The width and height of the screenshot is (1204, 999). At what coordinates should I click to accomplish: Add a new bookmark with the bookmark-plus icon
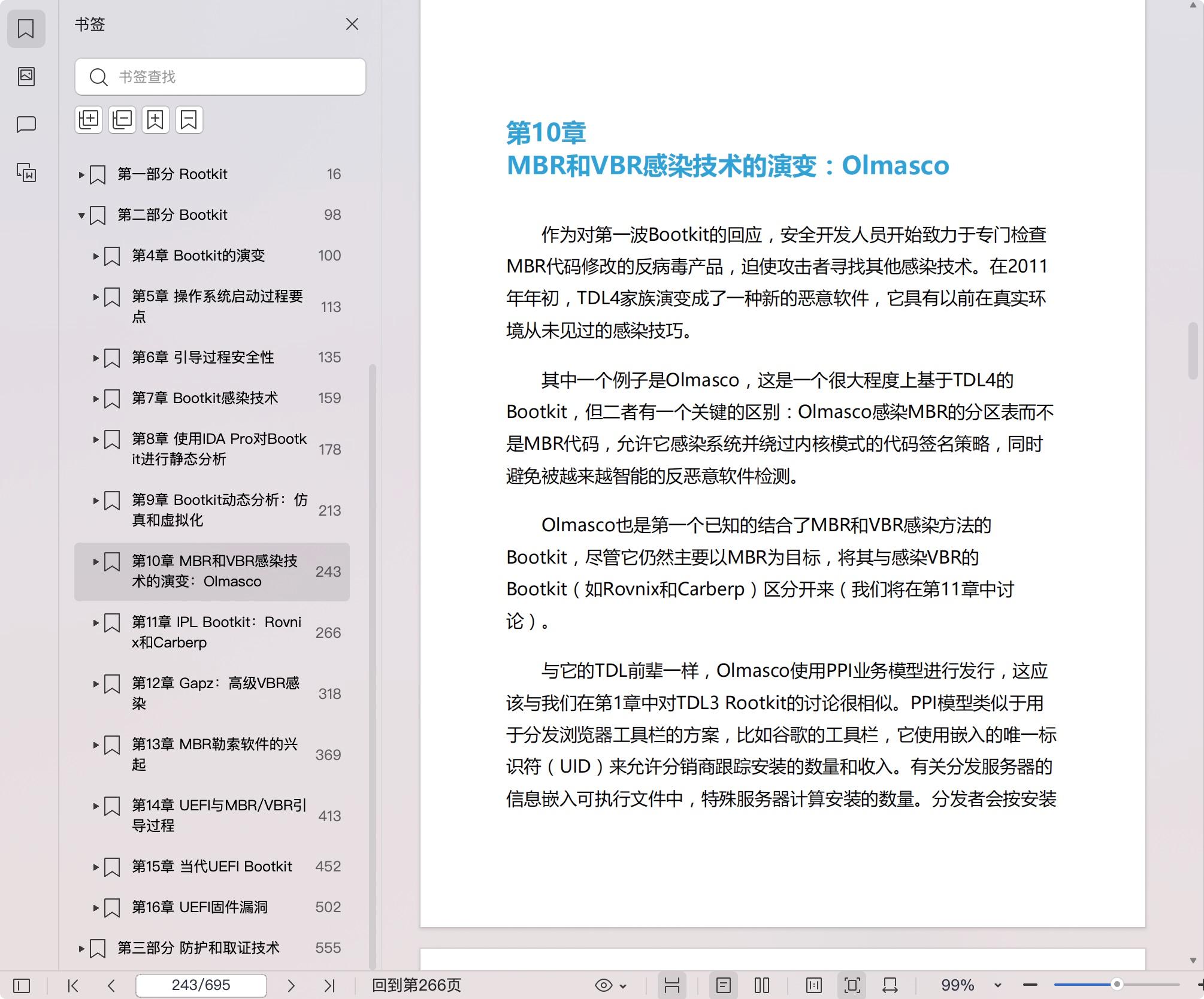coord(155,120)
